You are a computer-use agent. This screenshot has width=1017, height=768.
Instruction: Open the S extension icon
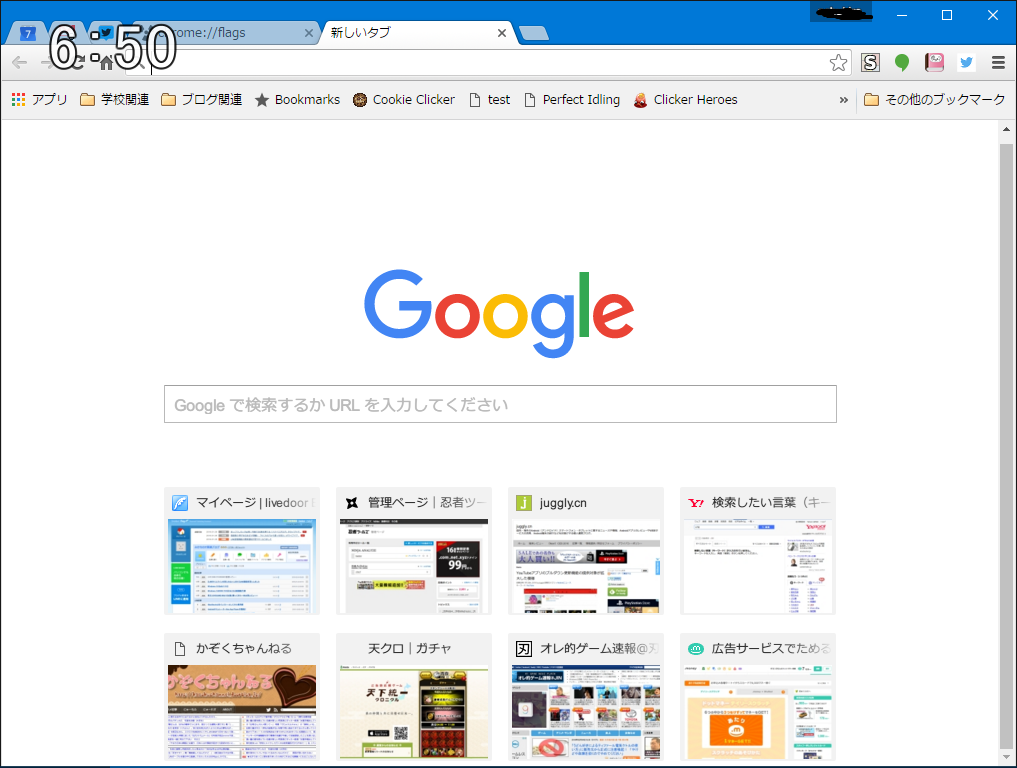tap(870, 62)
